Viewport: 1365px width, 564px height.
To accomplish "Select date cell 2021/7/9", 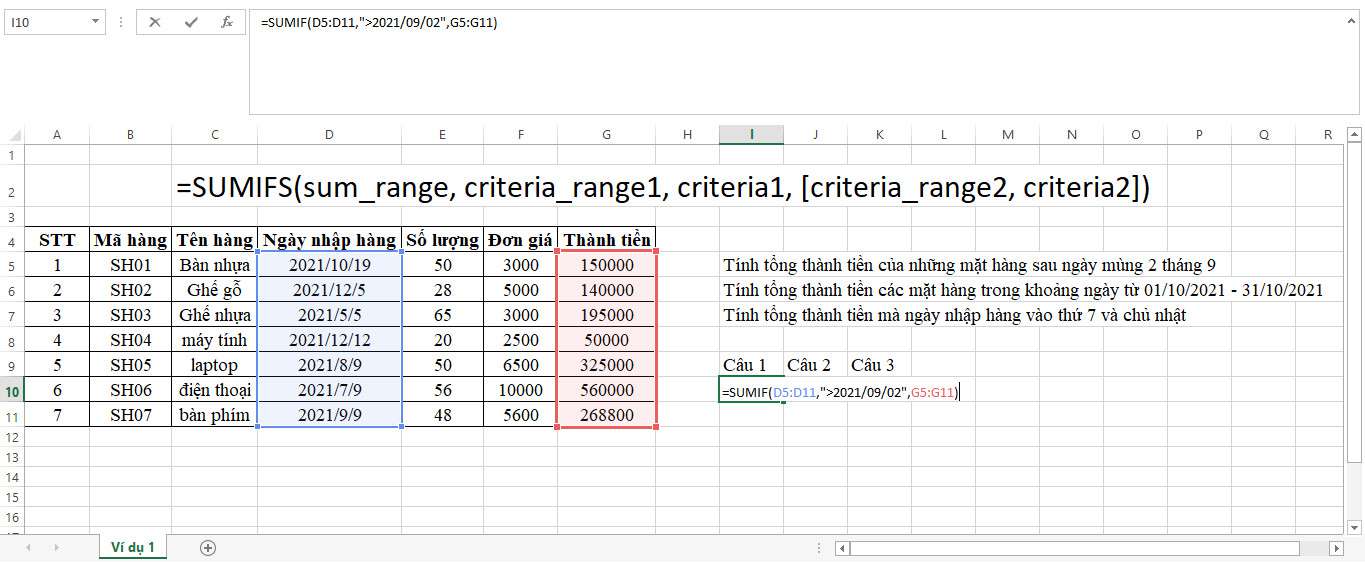I will pos(330,390).
